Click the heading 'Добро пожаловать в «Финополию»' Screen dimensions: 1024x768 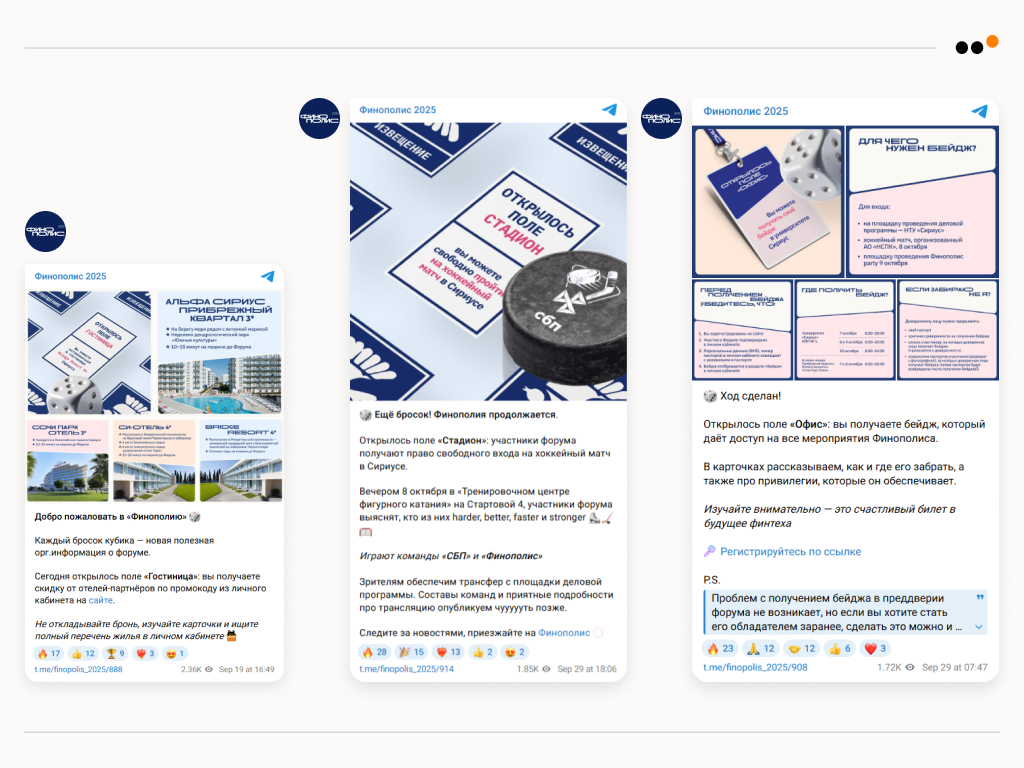point(110,517)
